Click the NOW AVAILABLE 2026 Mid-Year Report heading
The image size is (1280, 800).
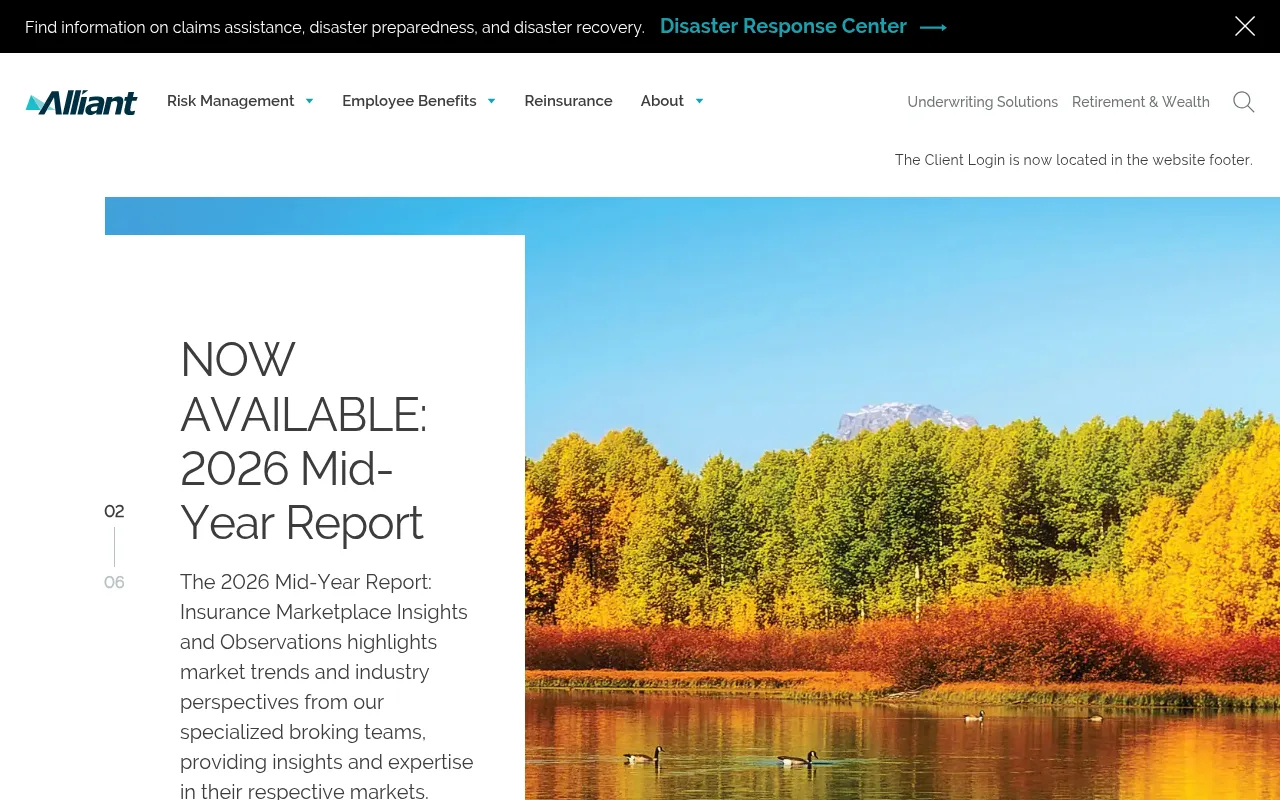tap(304, 441)
